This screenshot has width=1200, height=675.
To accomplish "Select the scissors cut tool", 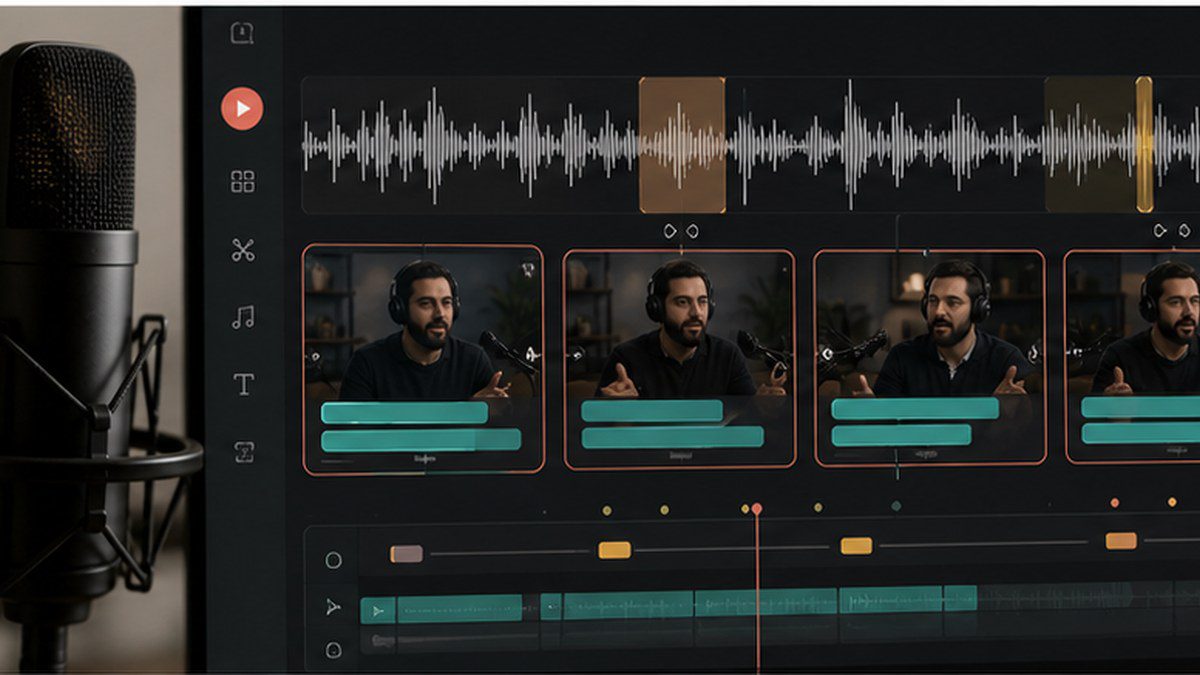I will click(x=243, y=250).
